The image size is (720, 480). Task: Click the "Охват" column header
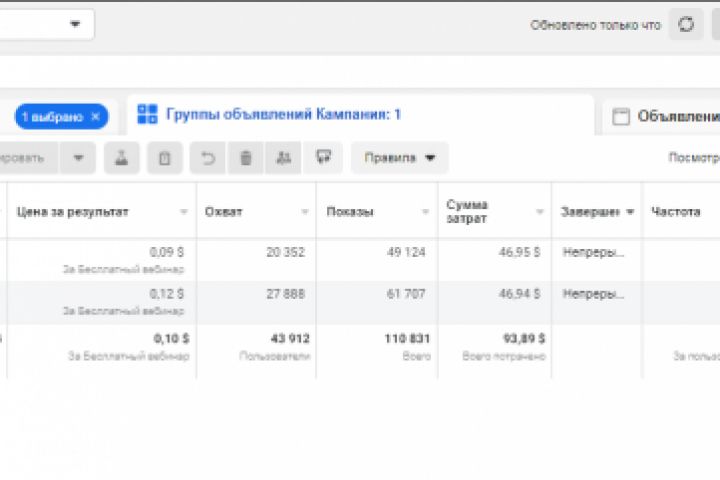pos(224,212)
